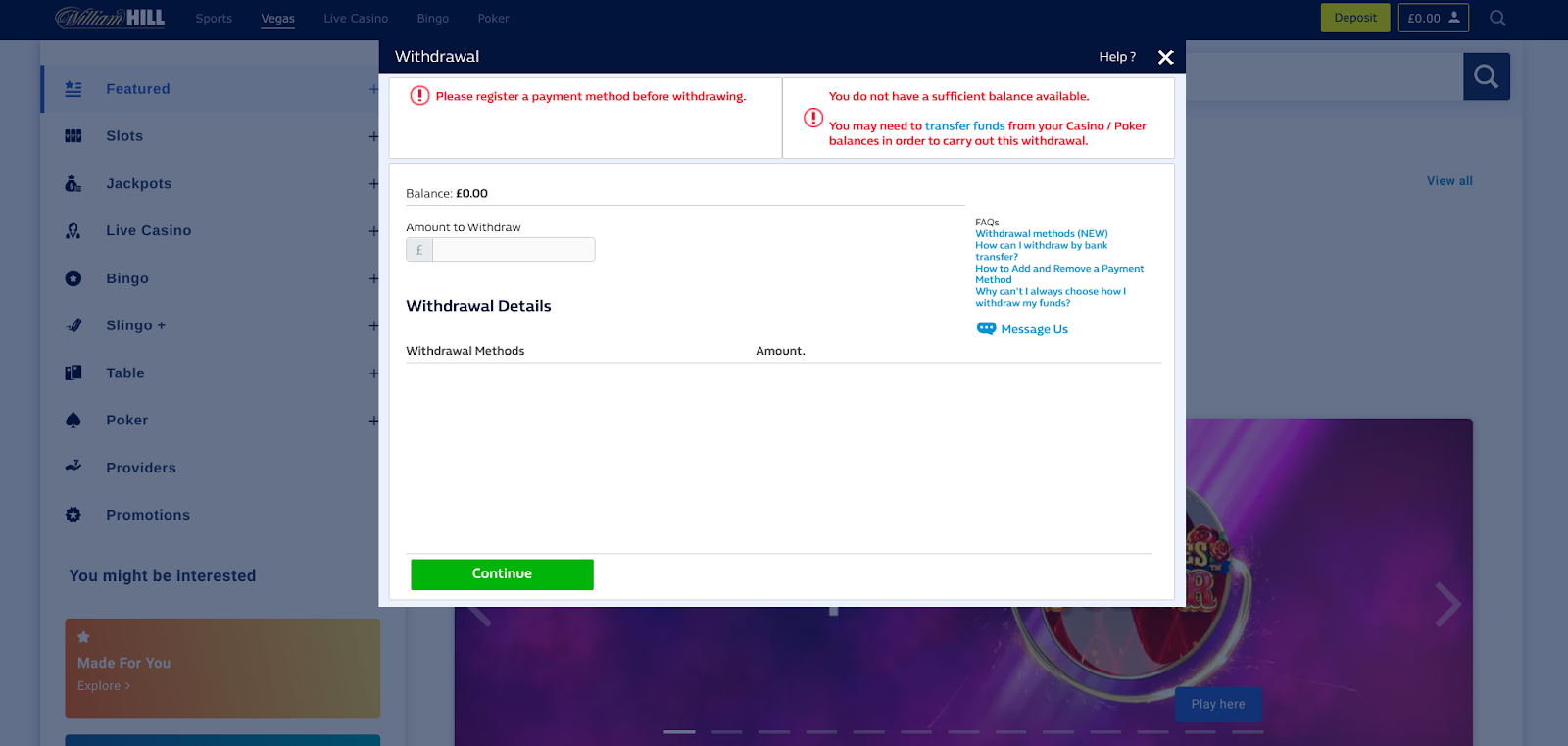Select Promotions in the sidebar
Screen dimensions: 1568x746
[148, 515]
